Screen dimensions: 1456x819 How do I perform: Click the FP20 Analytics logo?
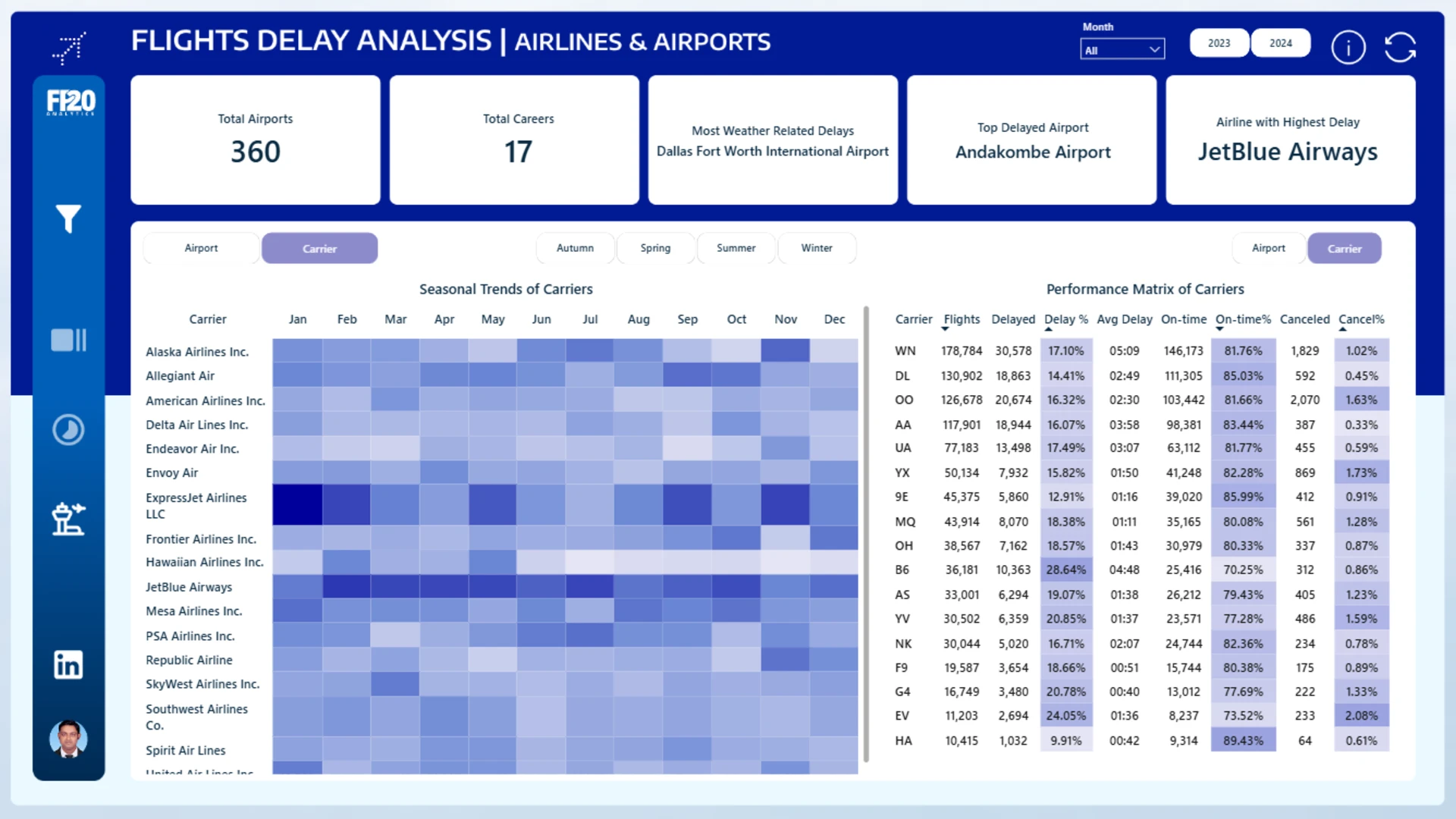point(71,102)
